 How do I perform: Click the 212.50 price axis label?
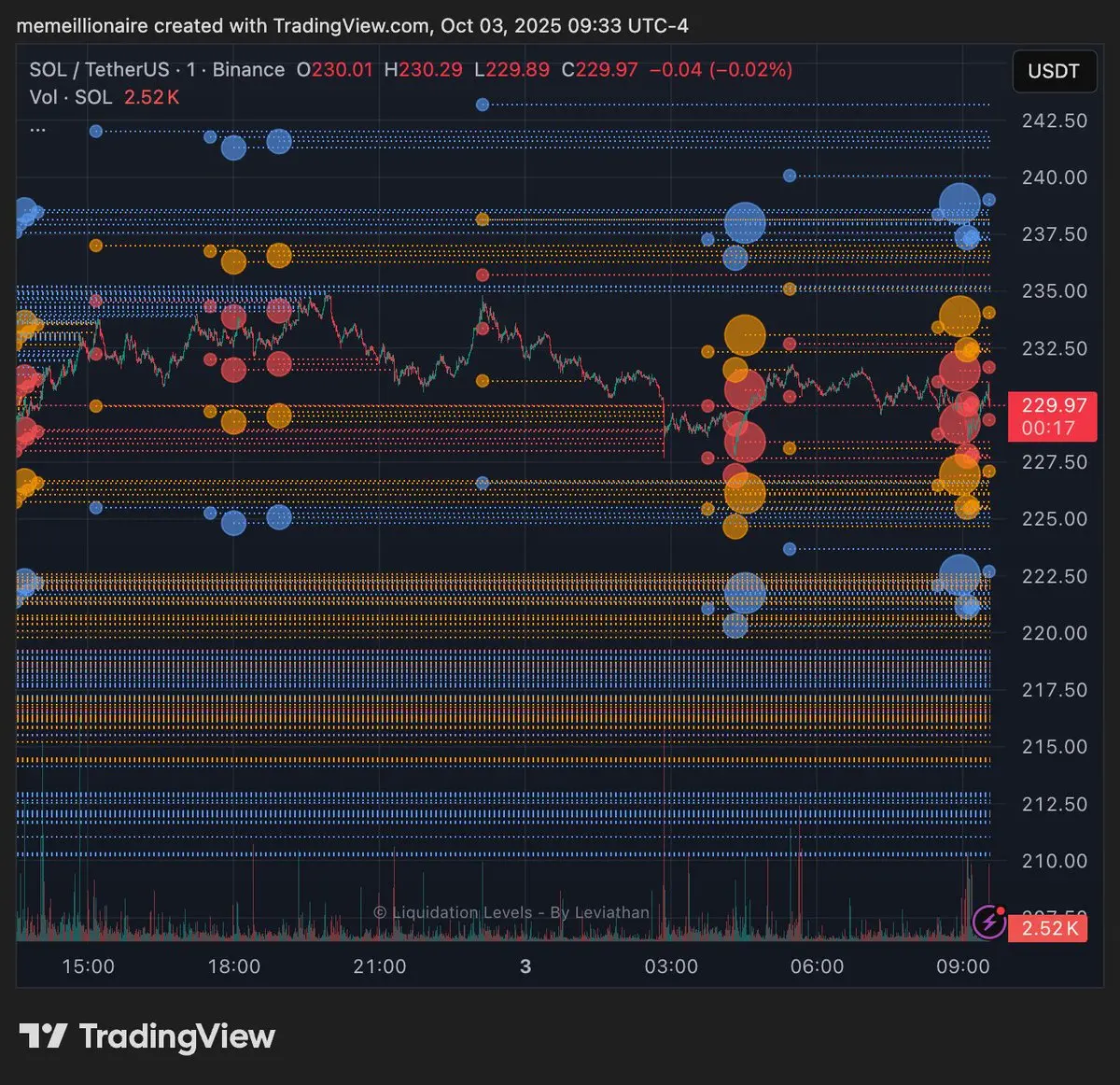click(1055, 804)
